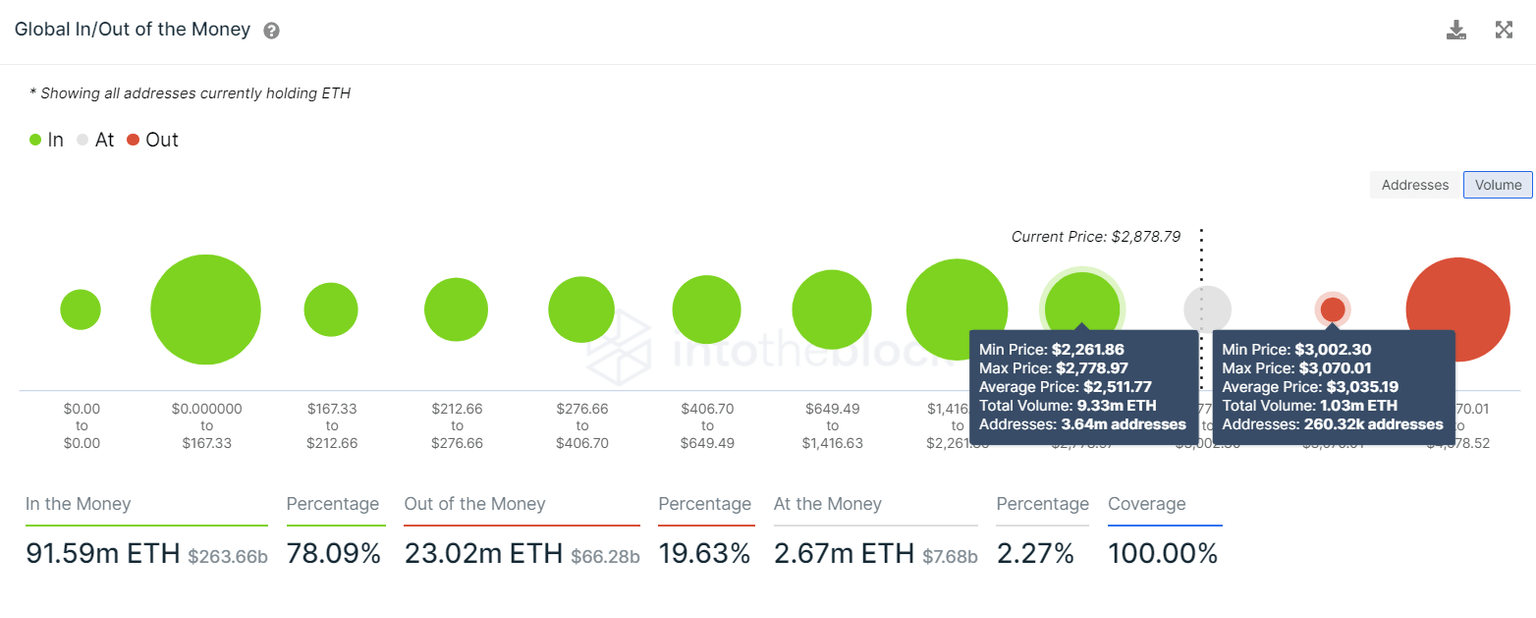Click the large red out-of-money bubble

pos(1459,309)
